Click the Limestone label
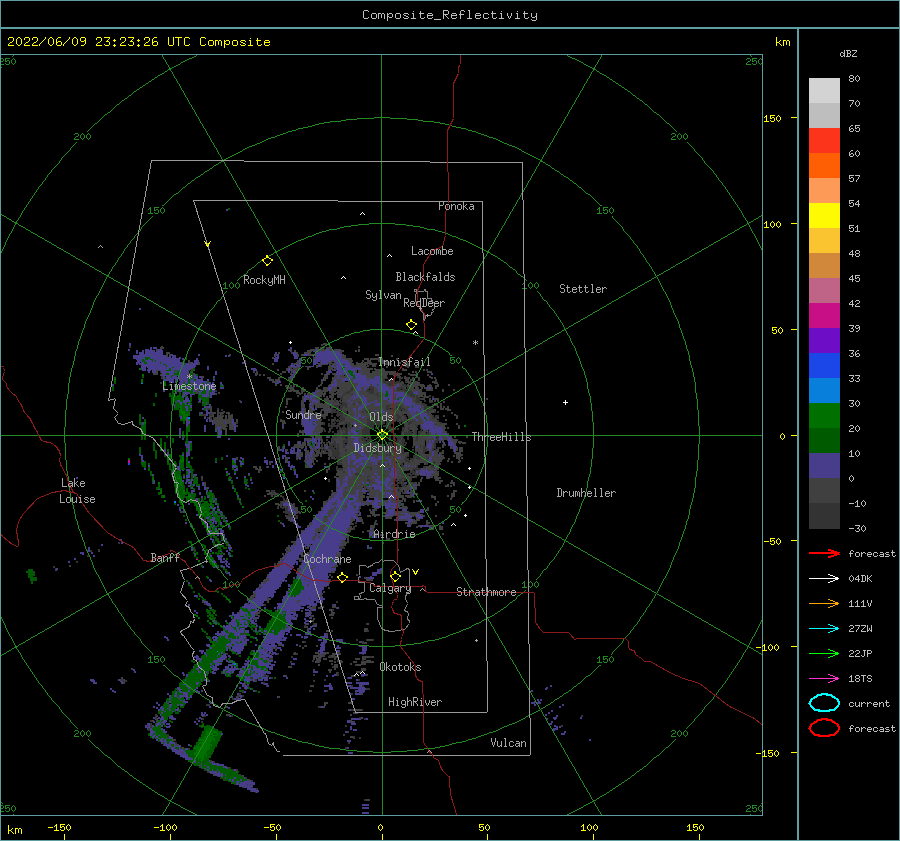This screenshot has width=900, height=841. tap(189, 386)
